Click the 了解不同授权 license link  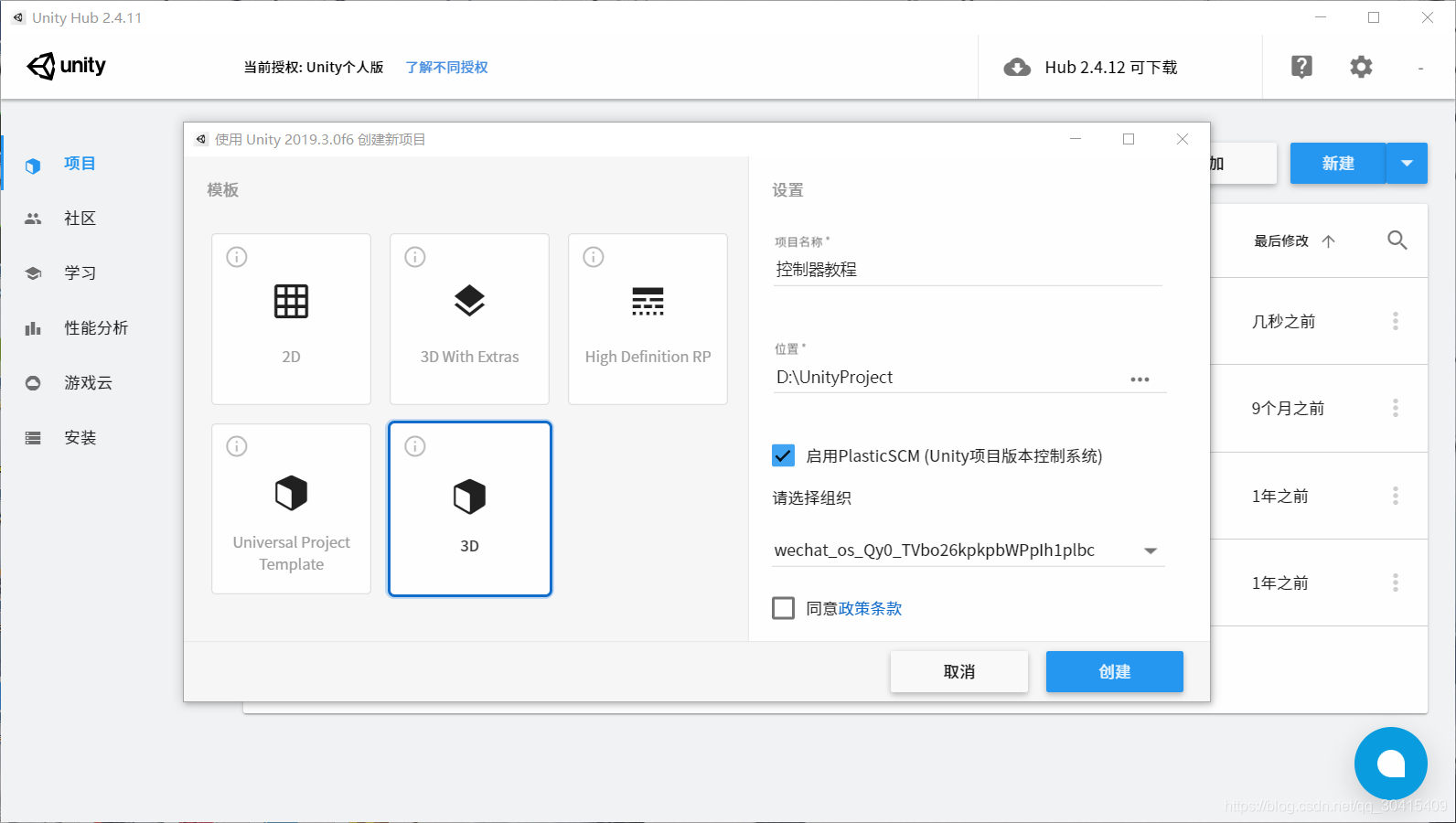(x=446, y=68)
